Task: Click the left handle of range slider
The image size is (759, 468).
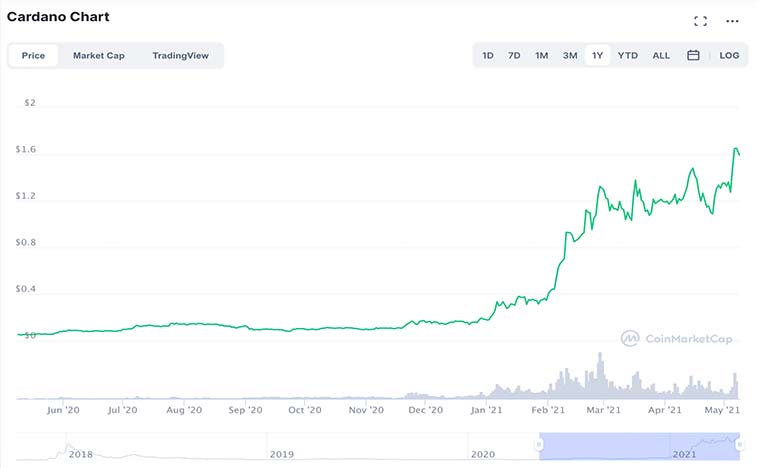Action: click(x=540, y=443)
